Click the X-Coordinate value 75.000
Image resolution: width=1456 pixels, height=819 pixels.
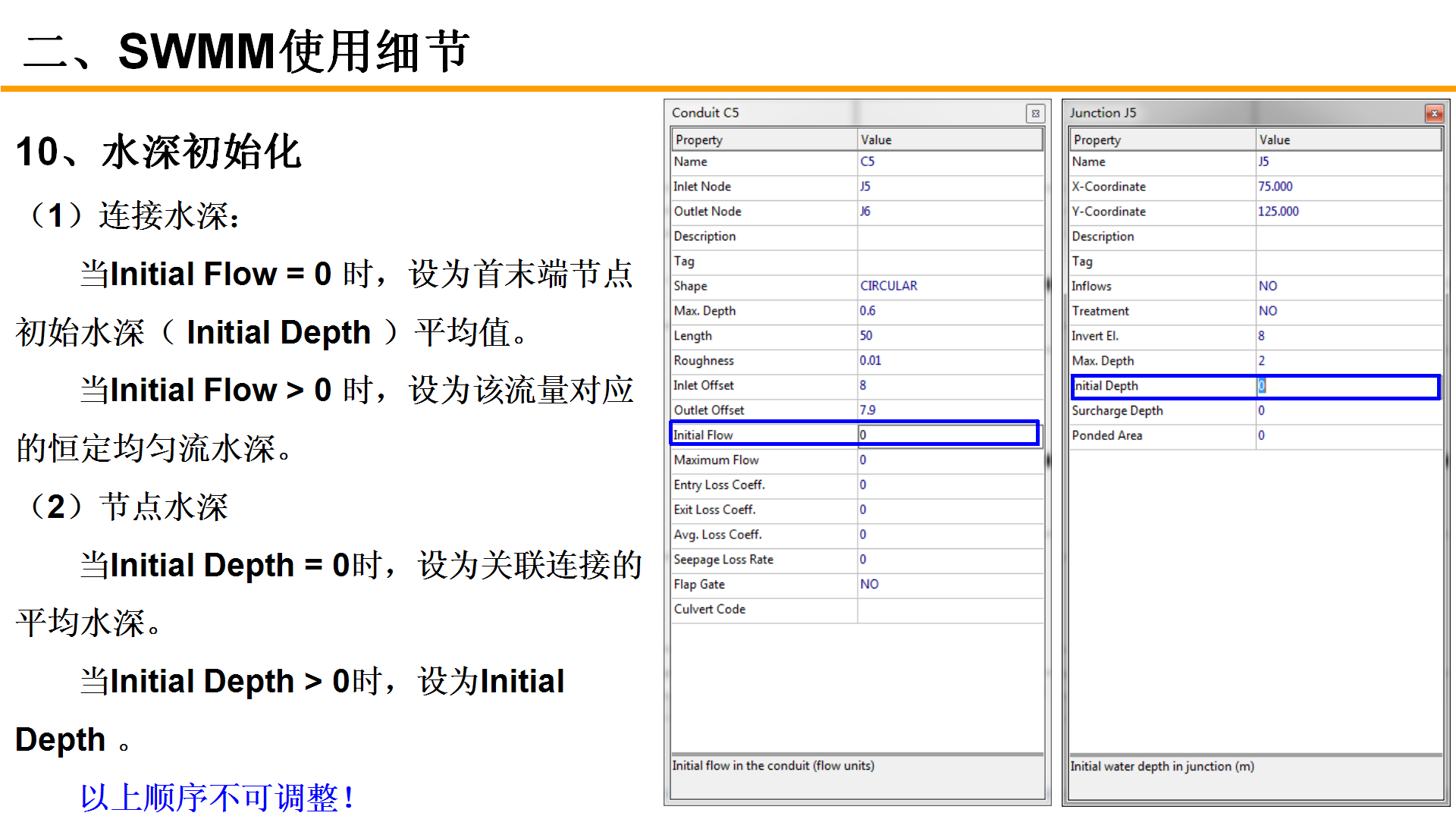[1276, 187]
